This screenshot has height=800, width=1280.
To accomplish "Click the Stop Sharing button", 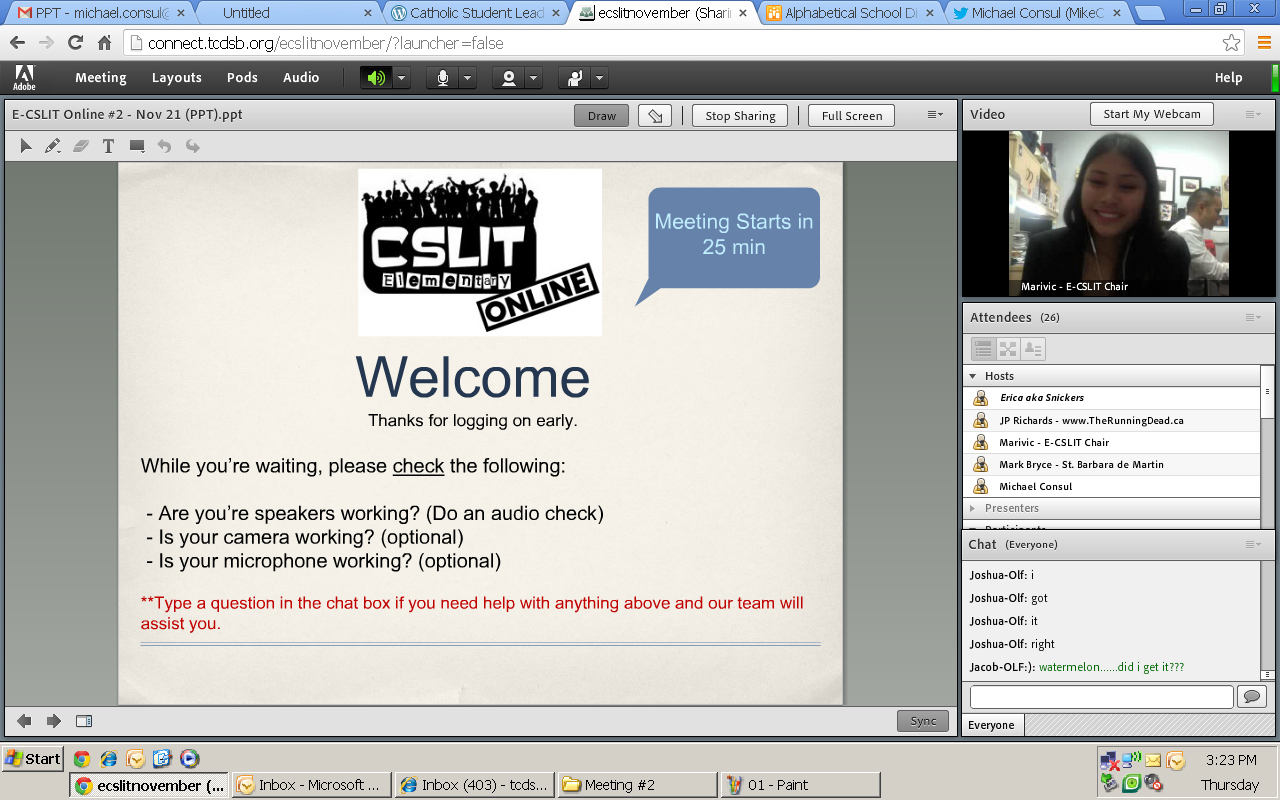I will click(x=739, y=116).
